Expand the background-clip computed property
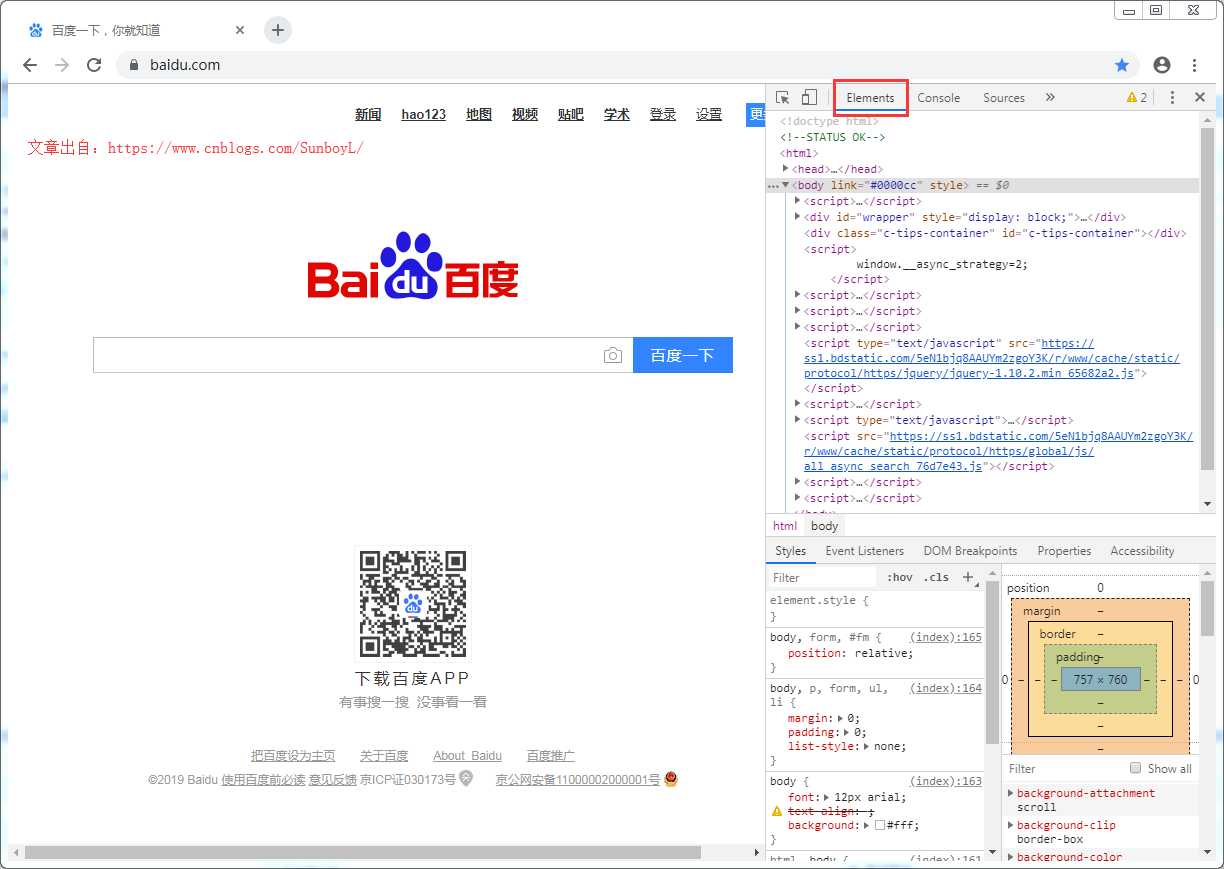 click(x=1011, y=825)
